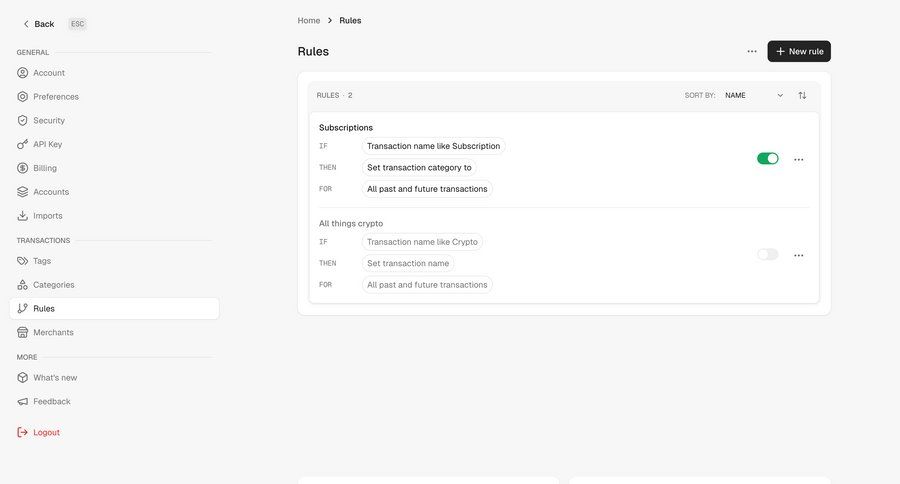
Task: Click Back text in sidebar header
Action: click(x=44, y=24)
